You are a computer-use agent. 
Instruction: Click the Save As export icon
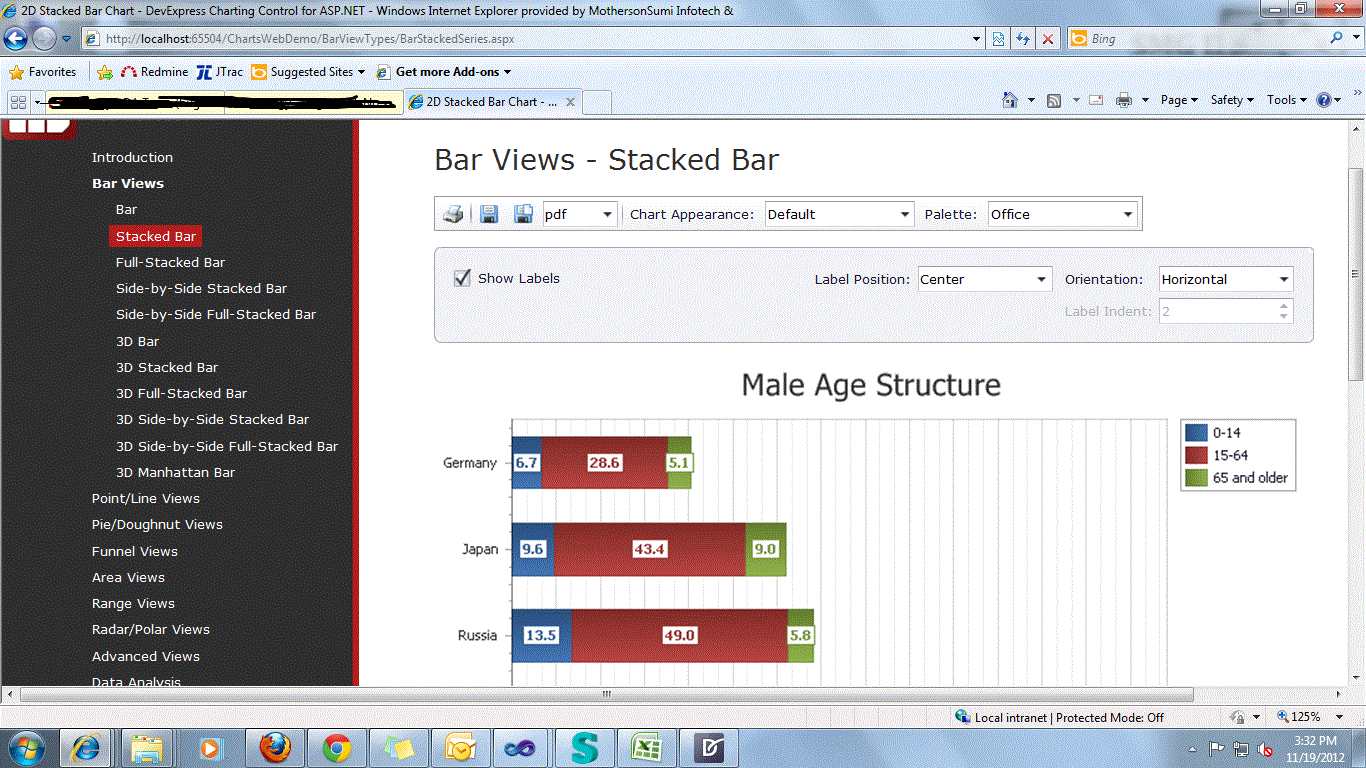tap(523, 213)
